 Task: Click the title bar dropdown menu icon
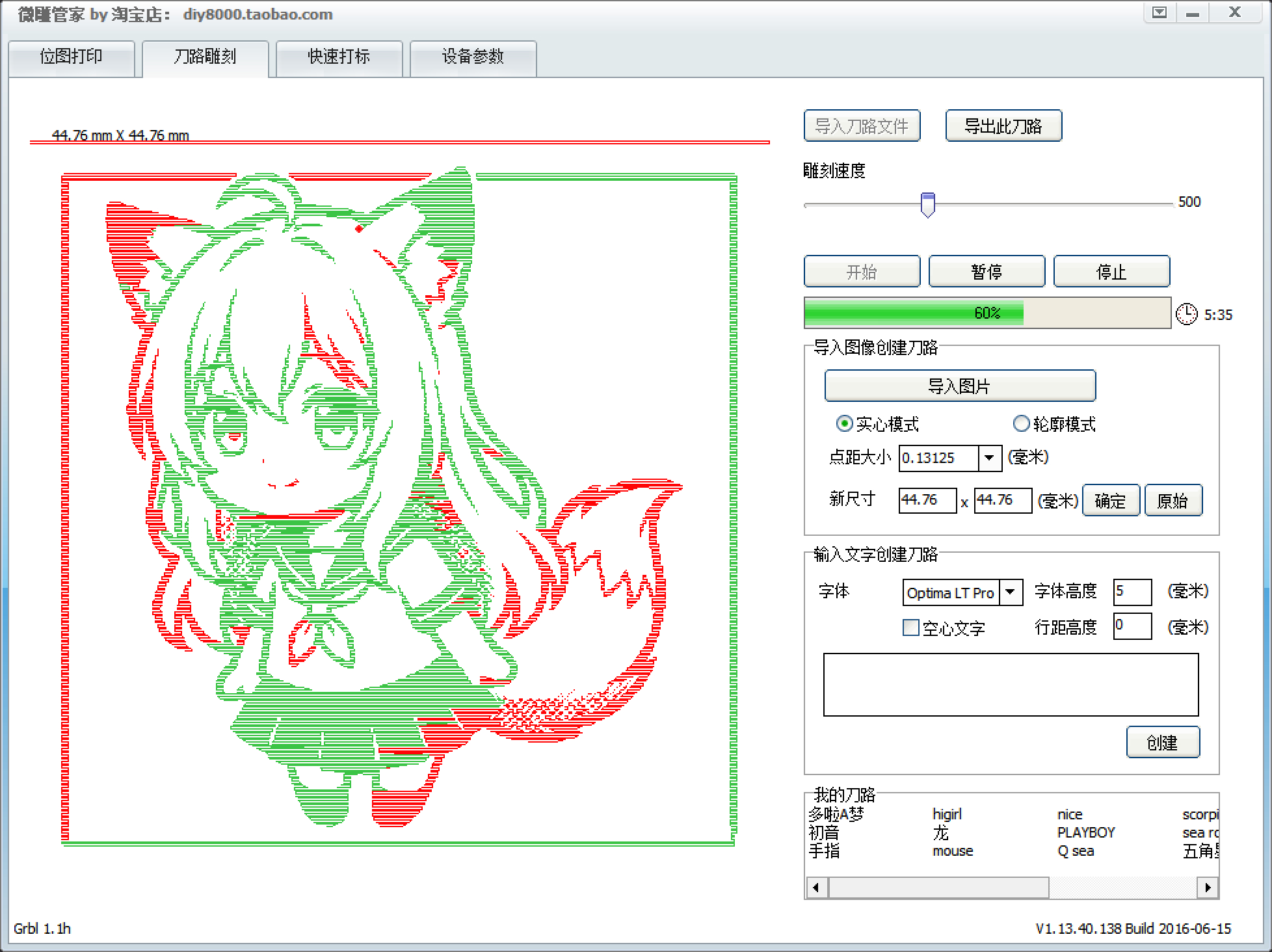1159,12
